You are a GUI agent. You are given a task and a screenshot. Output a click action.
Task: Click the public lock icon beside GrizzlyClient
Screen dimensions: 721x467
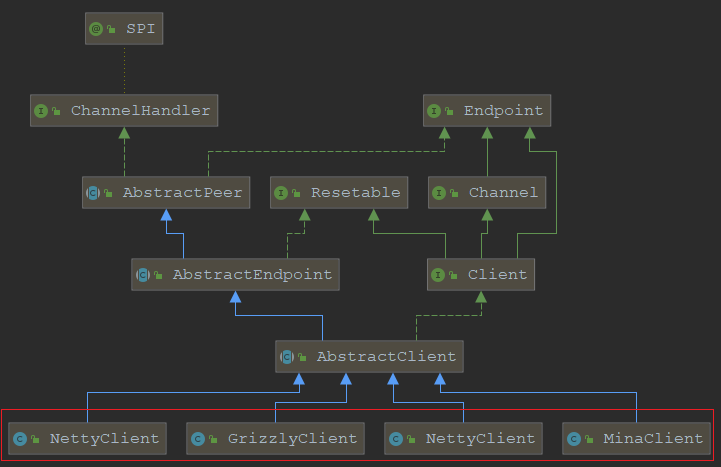point(213,439)
